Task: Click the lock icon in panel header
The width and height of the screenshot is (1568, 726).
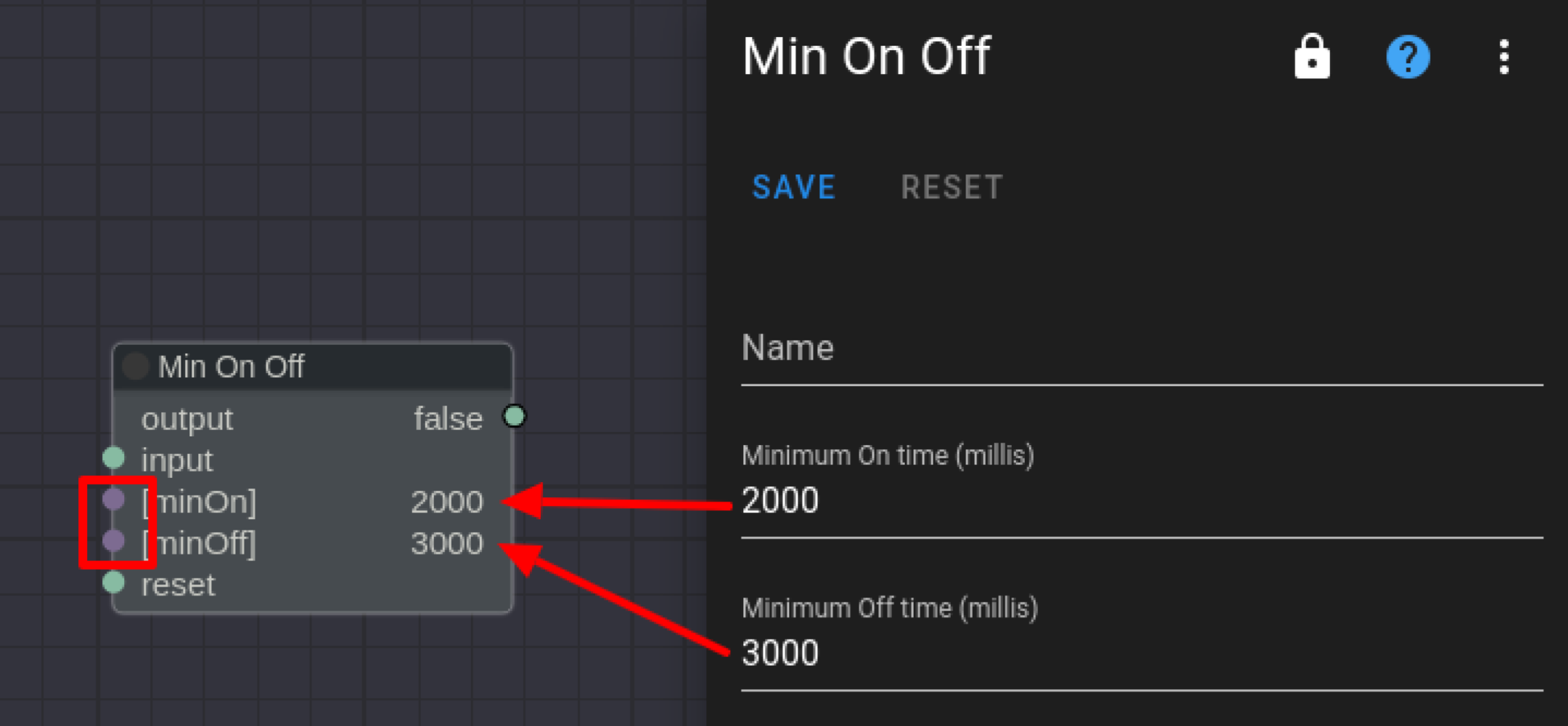Action: pos(1311,56)
